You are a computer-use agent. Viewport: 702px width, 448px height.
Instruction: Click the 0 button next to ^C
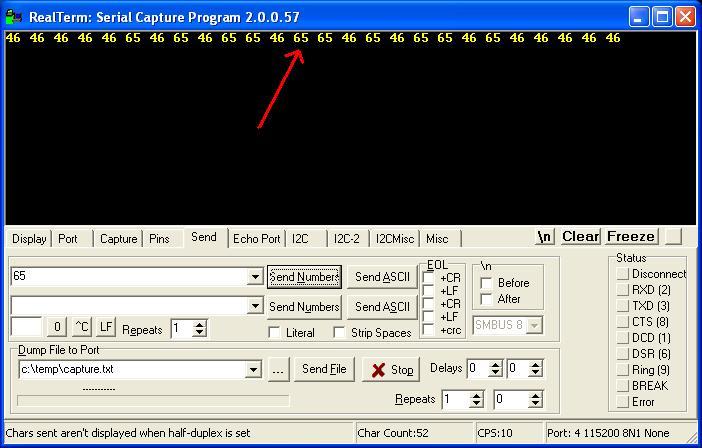(57, 327)
